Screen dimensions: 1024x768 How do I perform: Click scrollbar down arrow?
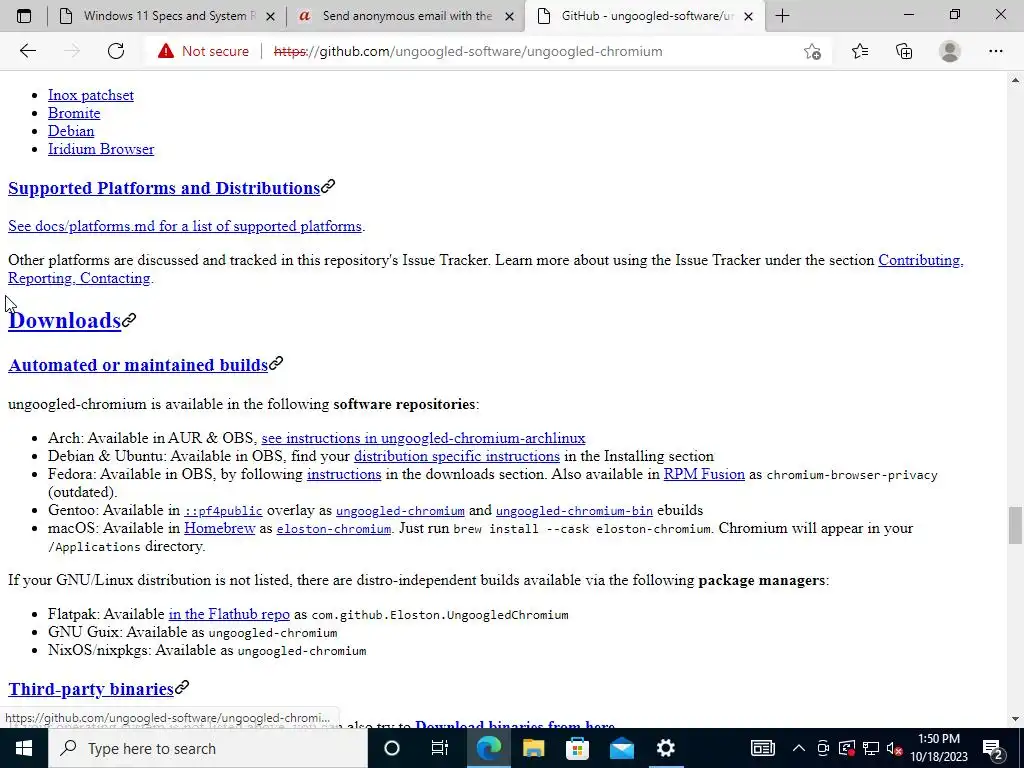tap(1015, 719)
